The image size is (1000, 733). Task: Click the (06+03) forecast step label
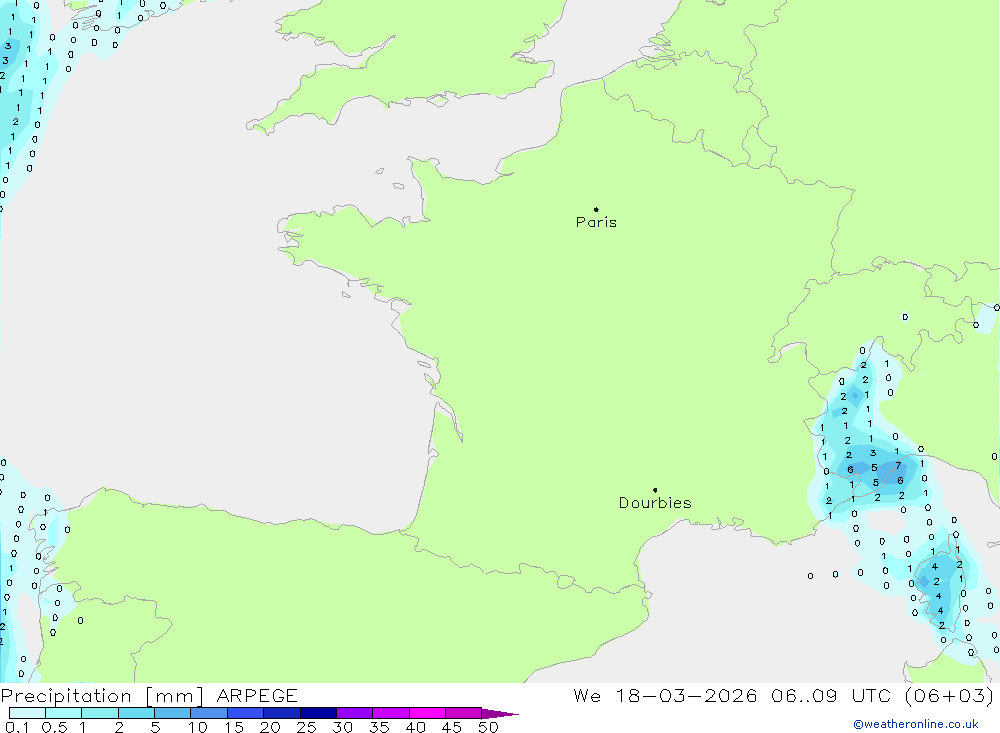(x=949, y=695)
